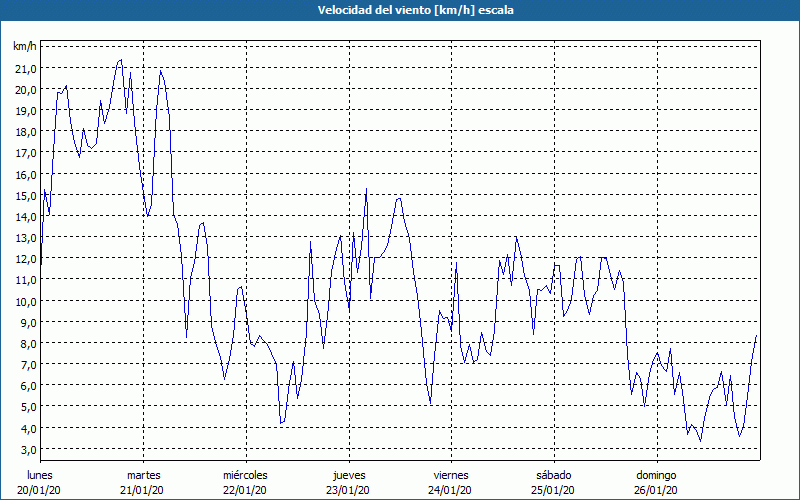
Task: Click the highest wind peak on Monday
Action: (121, 60)
